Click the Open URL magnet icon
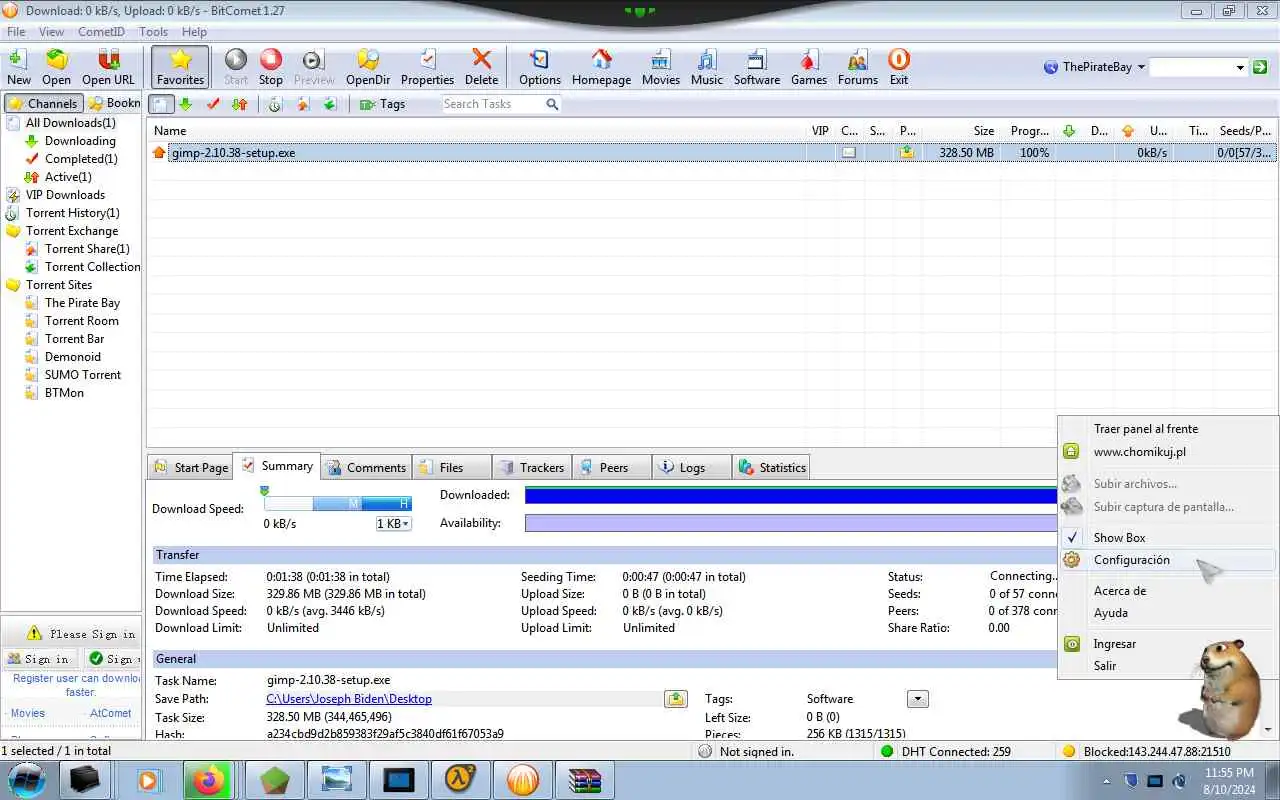Viewport: 1280px width, 800px height. 108,68
